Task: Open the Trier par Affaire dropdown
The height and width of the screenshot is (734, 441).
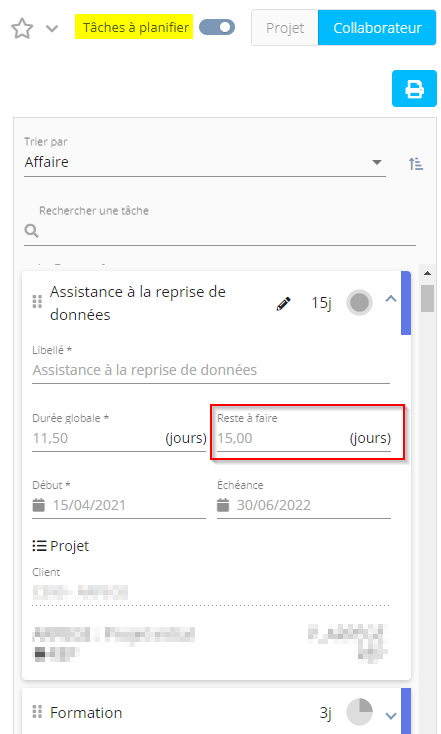Action: tap(205, 162)
